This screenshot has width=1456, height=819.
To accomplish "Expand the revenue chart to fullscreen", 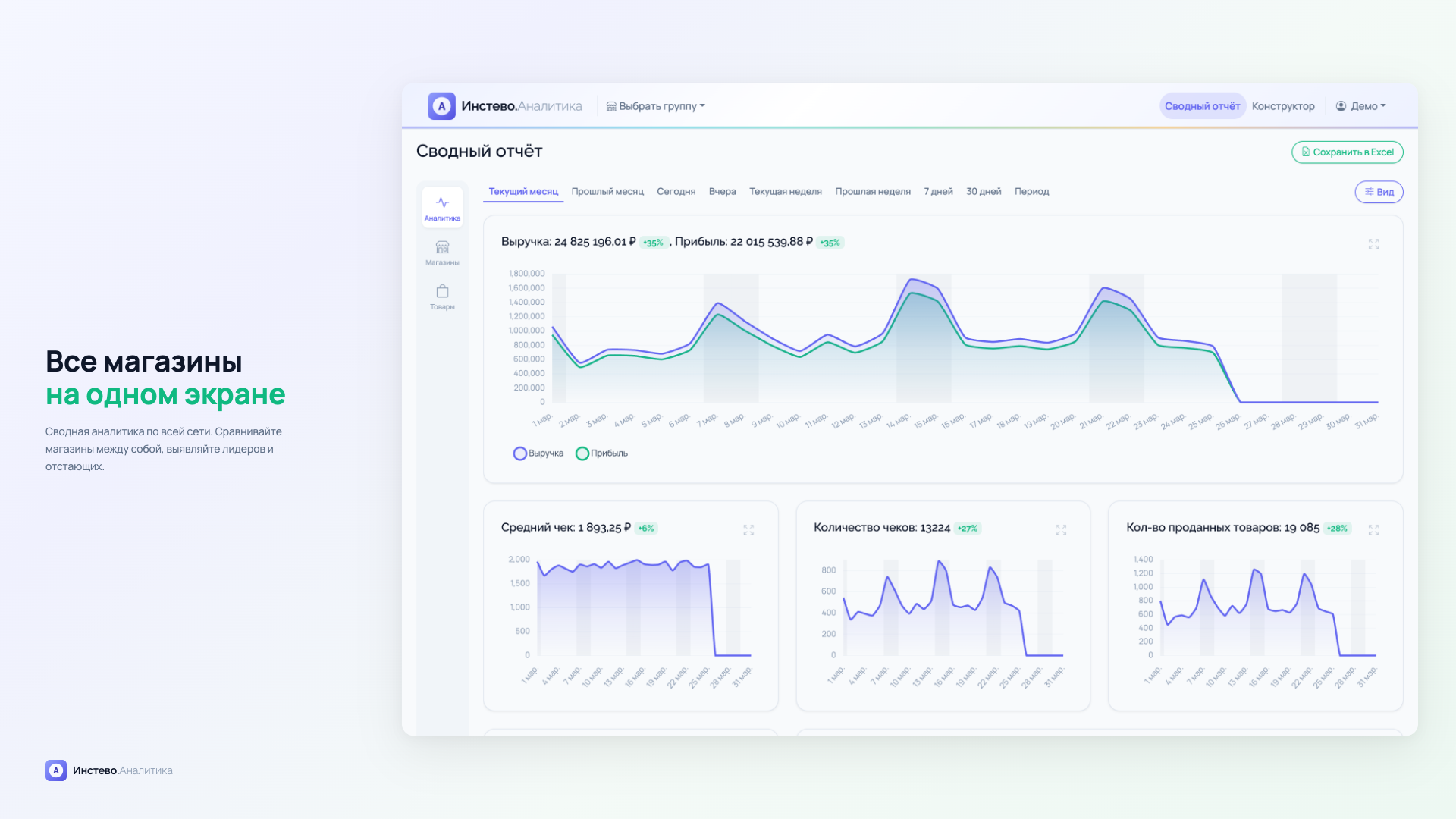I will pyautogui.click(x=1373, y=244).
